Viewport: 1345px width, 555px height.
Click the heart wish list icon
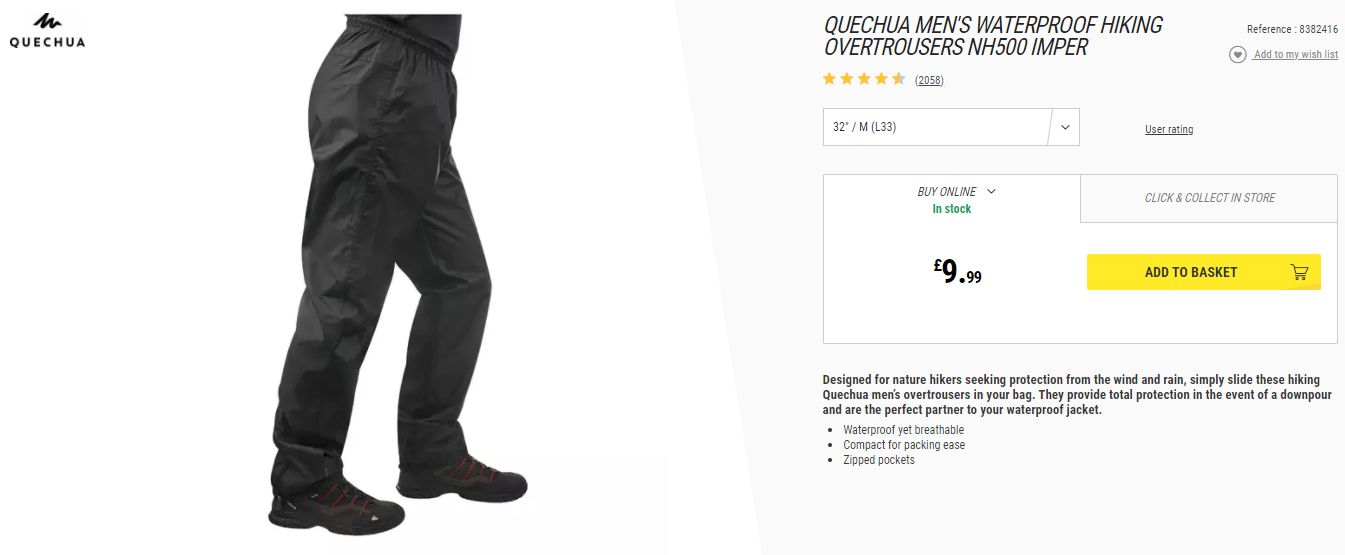click(x=1238, y=55)
